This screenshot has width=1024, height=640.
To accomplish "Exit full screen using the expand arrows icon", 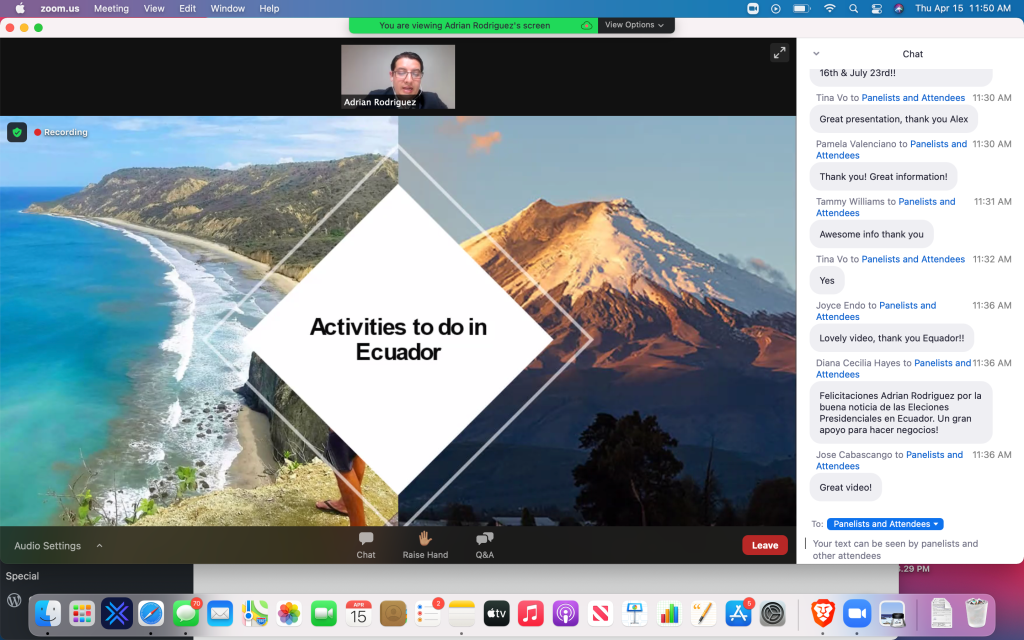I will click(x=779, y=53).
